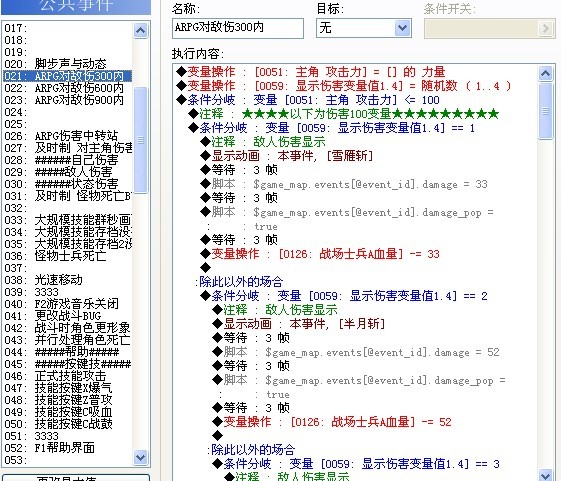Select event 034: 大规模技能存档
561x481 pixels.
[68, 232]
